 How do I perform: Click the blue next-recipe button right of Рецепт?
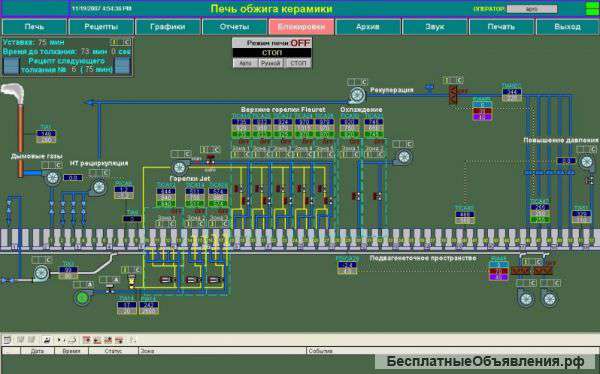pyautogui.click(x=122, y=66)
